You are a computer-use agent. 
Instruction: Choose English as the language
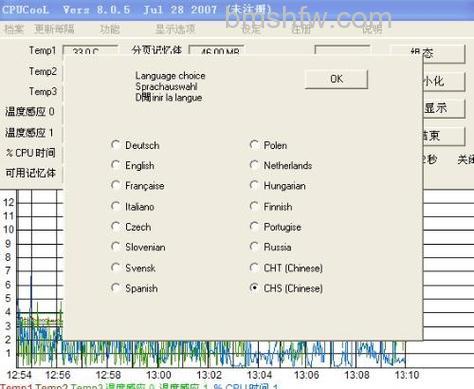(x=133, y=166)
